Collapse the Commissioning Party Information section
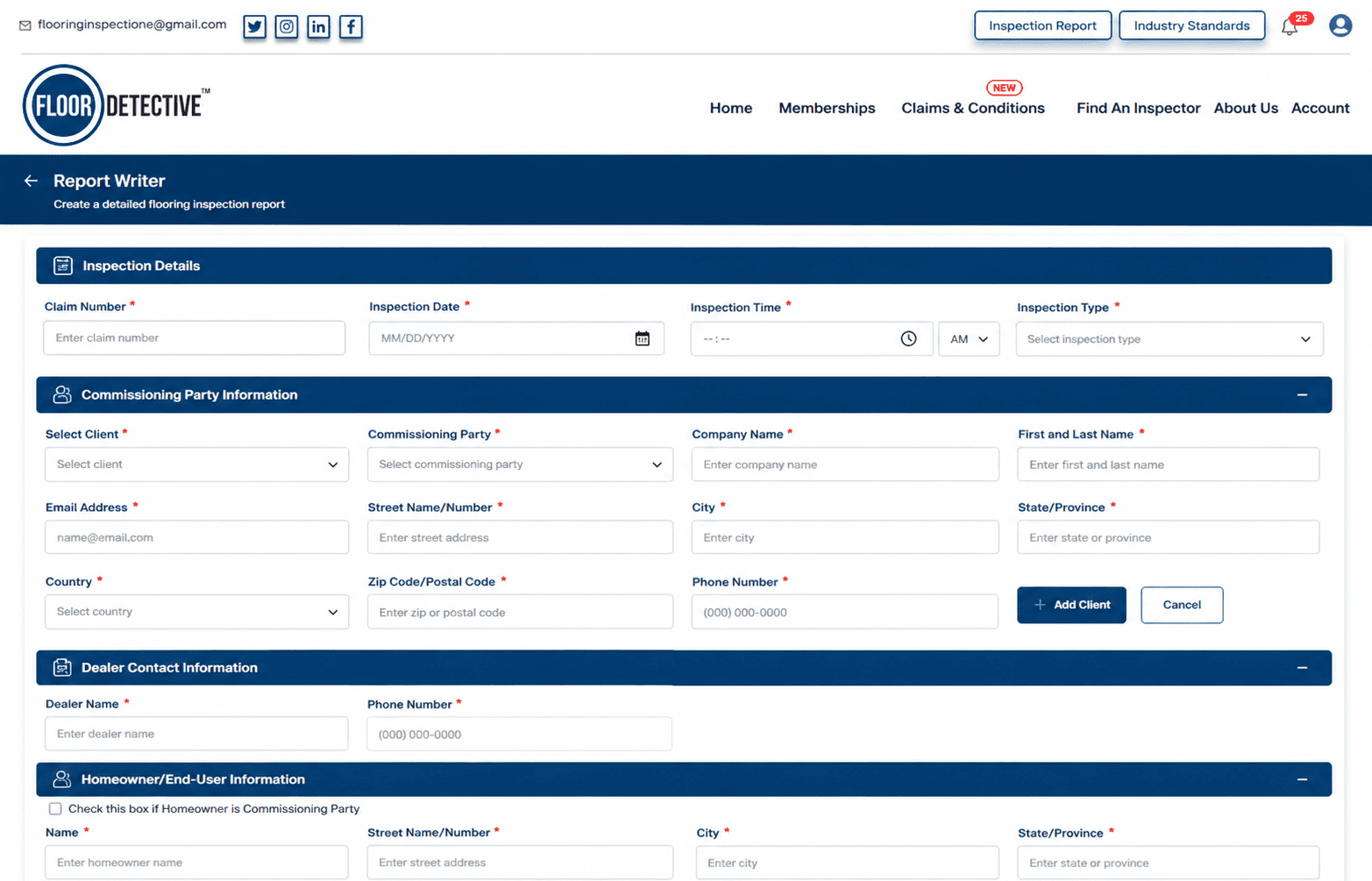 point(1302,395)
